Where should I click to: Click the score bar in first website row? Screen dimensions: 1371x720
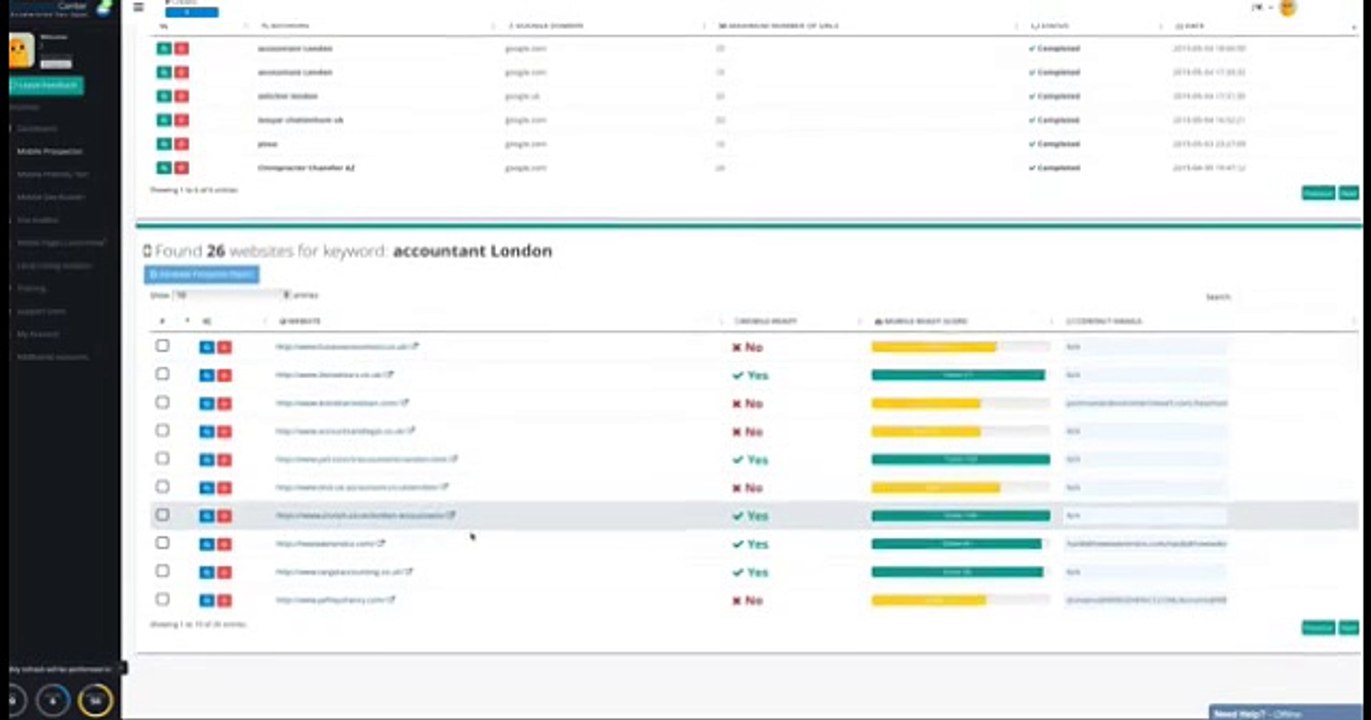(x=961, y=347)
